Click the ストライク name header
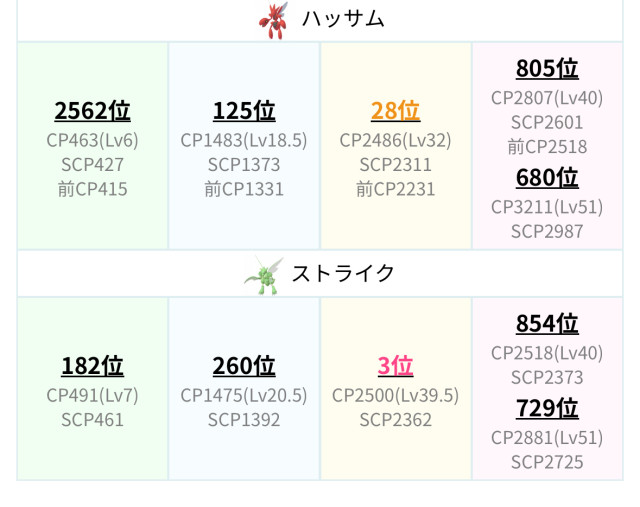Viewport: 640px width, 507px height. pyautogui.click(x=343, y=274)
